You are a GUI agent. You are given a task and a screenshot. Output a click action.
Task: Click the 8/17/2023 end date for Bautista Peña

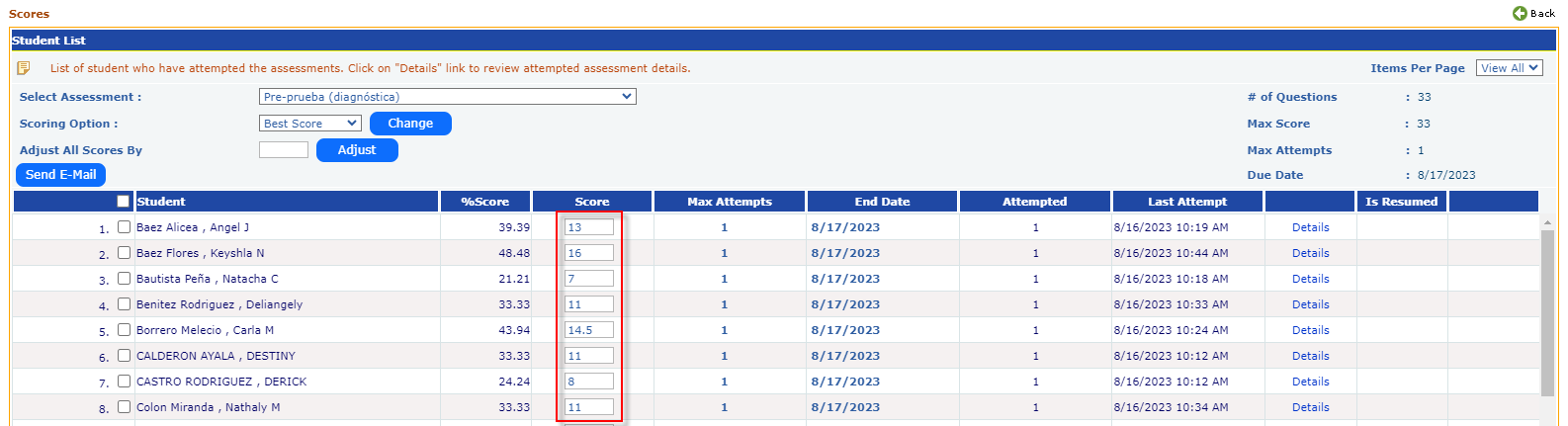tap(845, 279)
